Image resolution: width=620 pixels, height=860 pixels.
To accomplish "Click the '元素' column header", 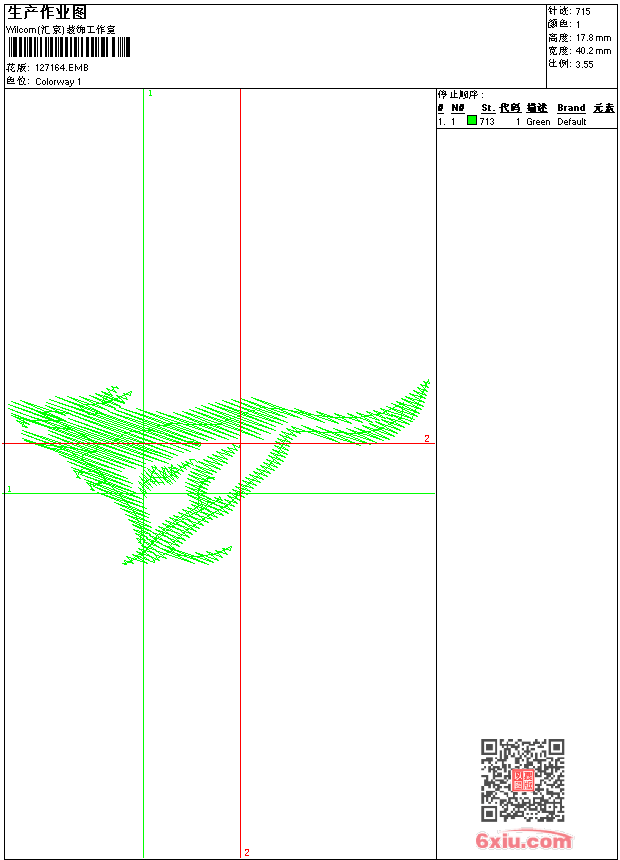I will click(604, 108).
